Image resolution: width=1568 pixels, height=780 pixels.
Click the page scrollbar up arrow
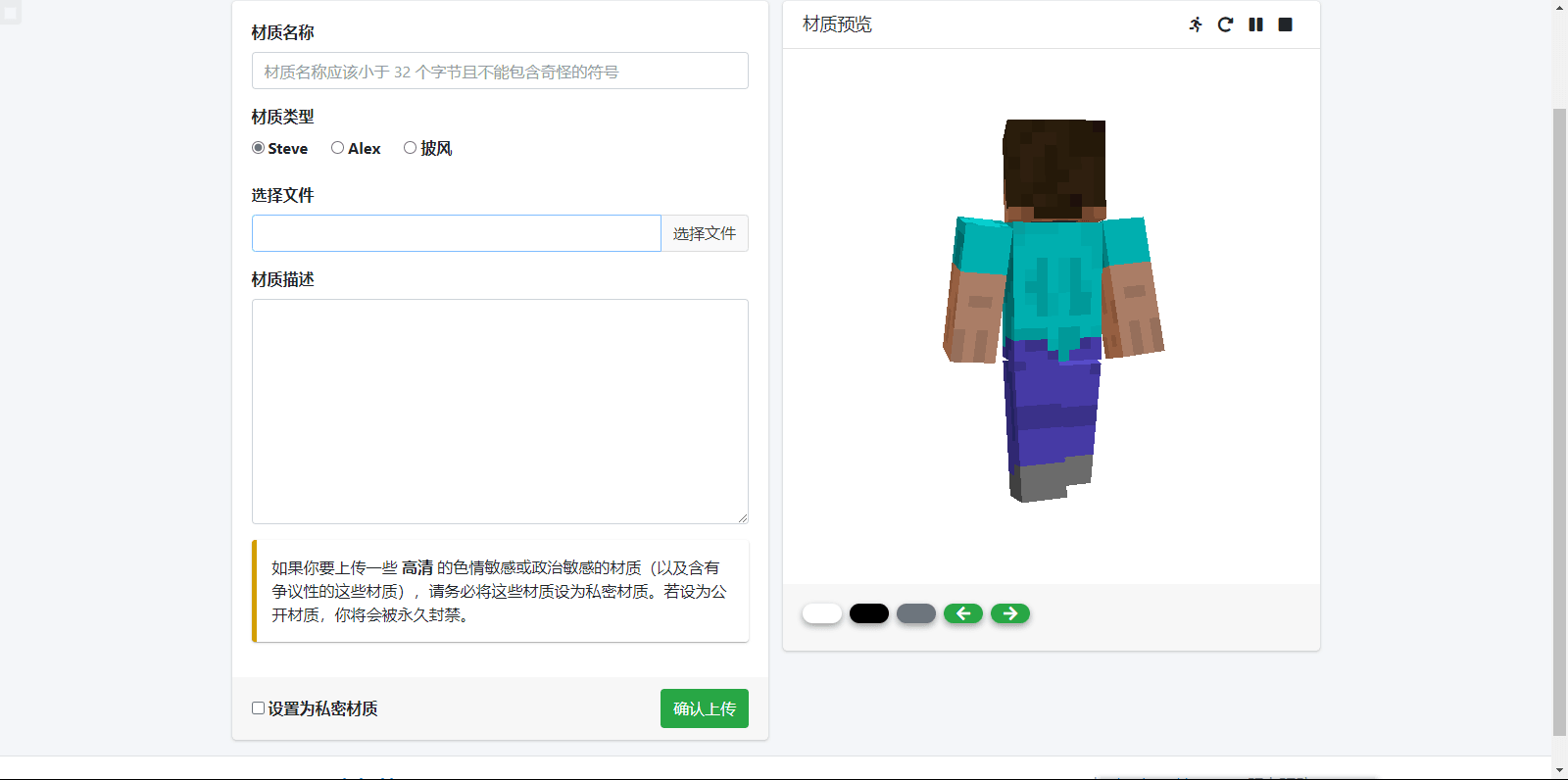[1559, 7]
